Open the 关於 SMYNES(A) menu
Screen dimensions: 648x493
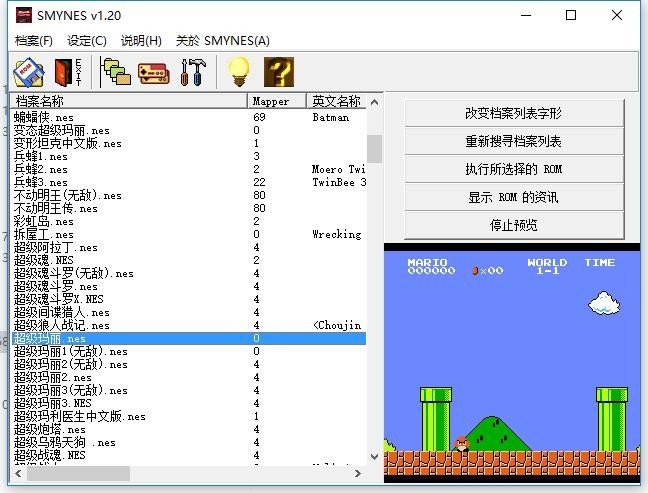tap(223, 41)
